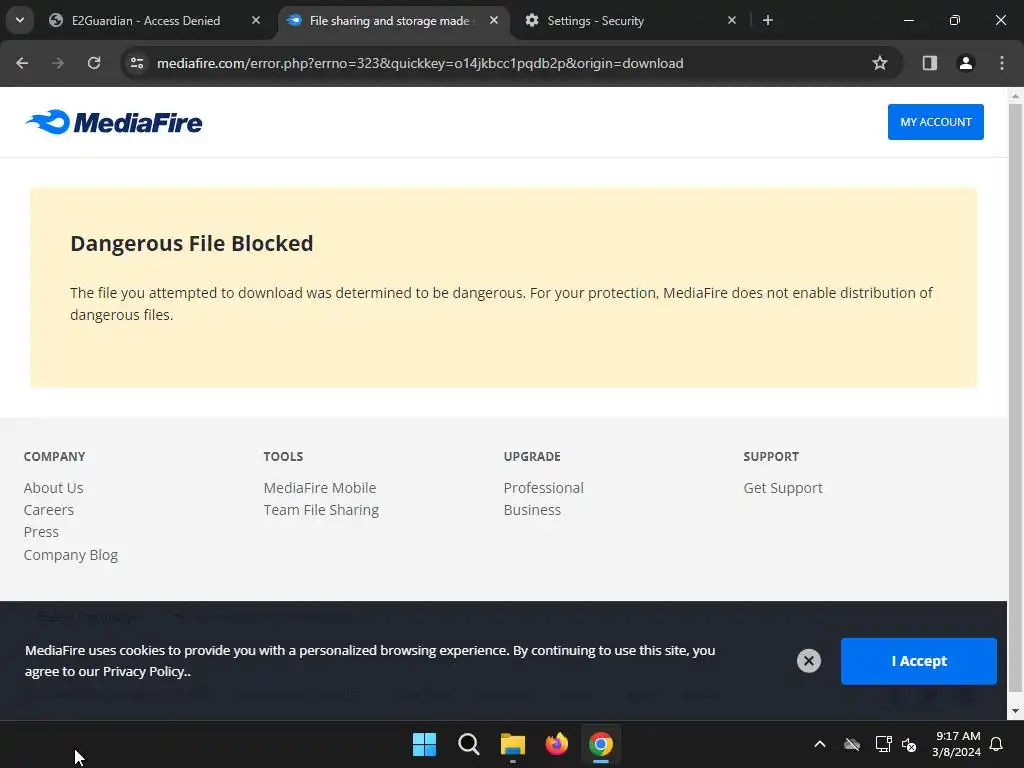Viewport: 1024px width, 768px height.
Task: Open the tab search dropdown arrow
Action: tap(20, 20)
